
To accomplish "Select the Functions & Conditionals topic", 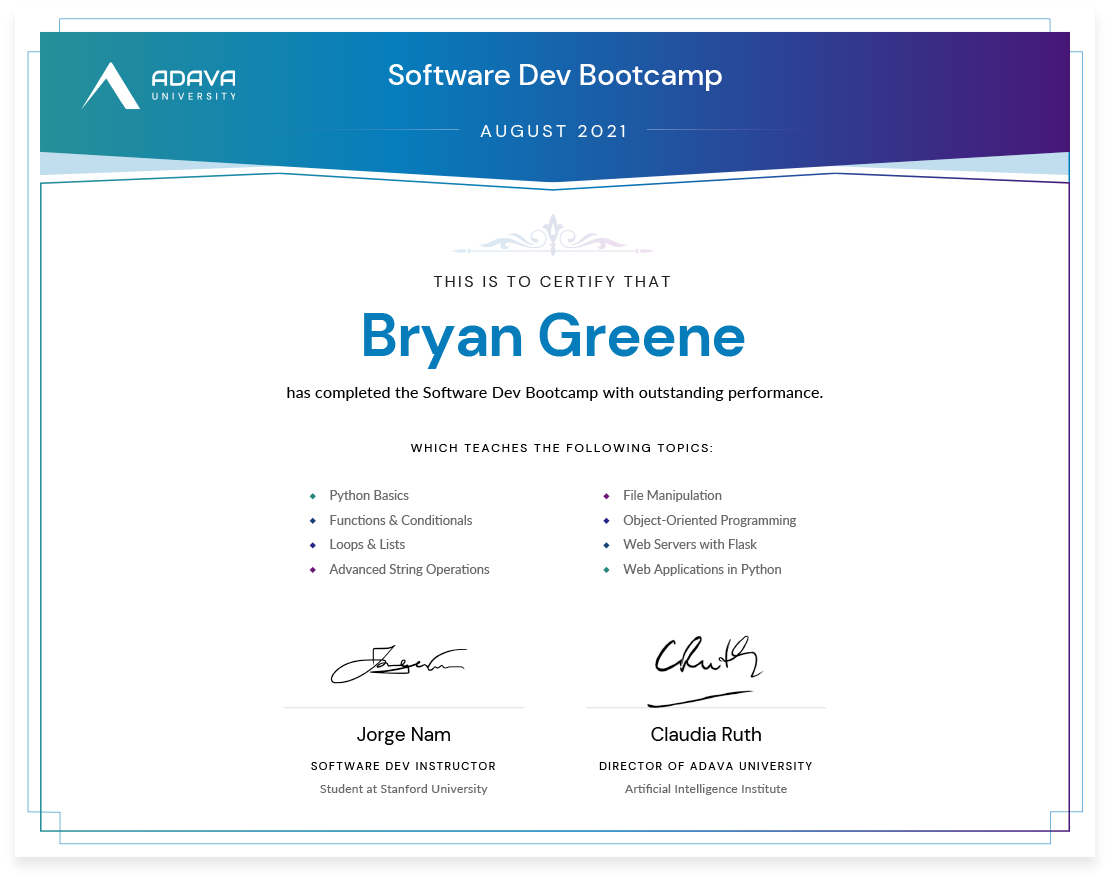I will tap(400, 520).
